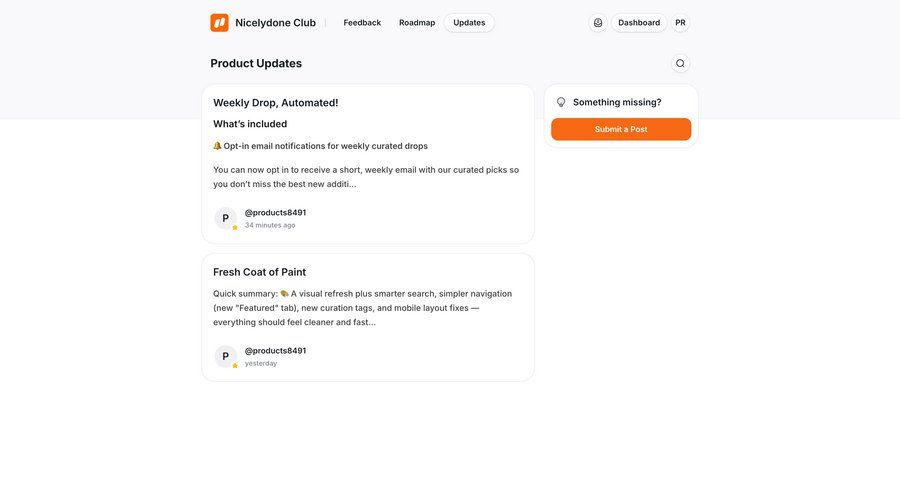
Task: Click the lightbulb icon beside Something missing
Action: [561, 102]
